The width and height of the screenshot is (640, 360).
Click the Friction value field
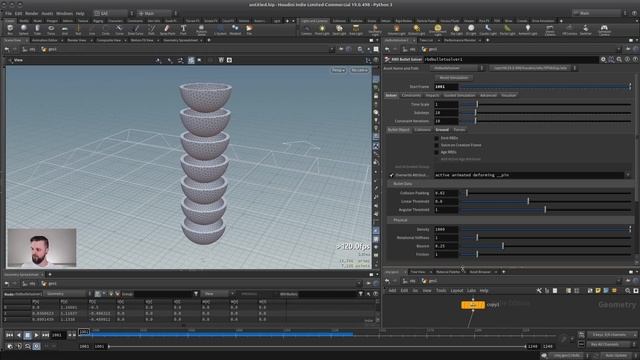pos(446,255)
